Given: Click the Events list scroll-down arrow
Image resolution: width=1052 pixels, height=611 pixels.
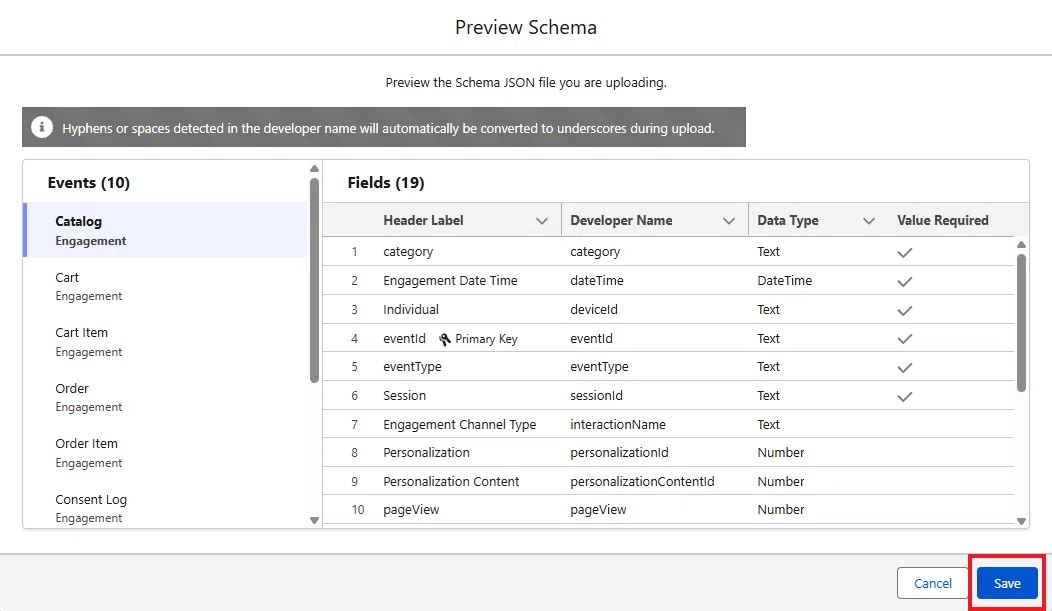Looking at the screenshot, I should coord(314,520).
